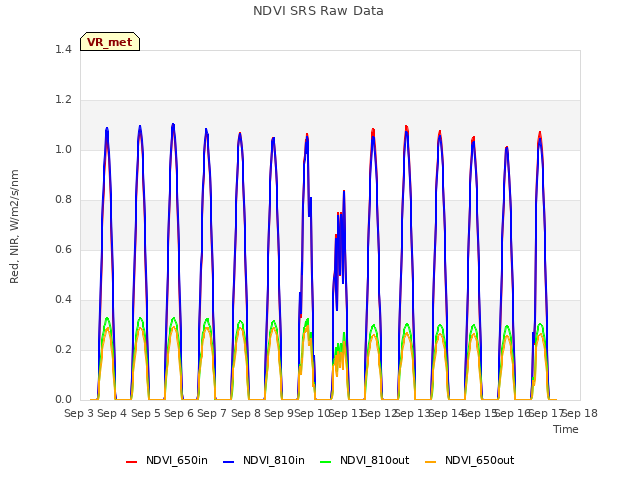Screen dimensions: 640x480
Task: Click the Sep 18 x-axis tick label
Action: click(579, 413)
